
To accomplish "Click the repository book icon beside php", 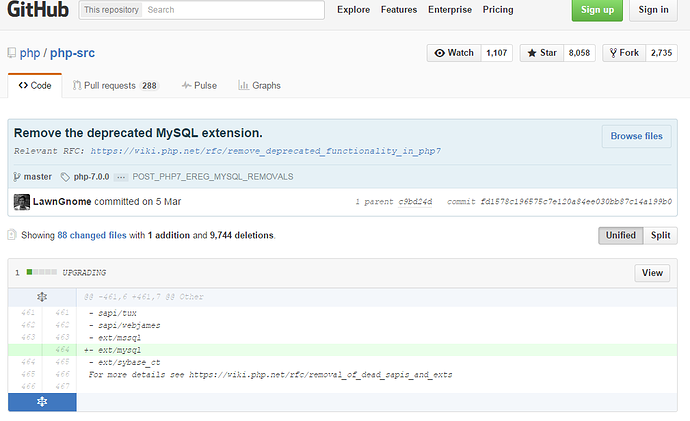I will click(12, 53).
